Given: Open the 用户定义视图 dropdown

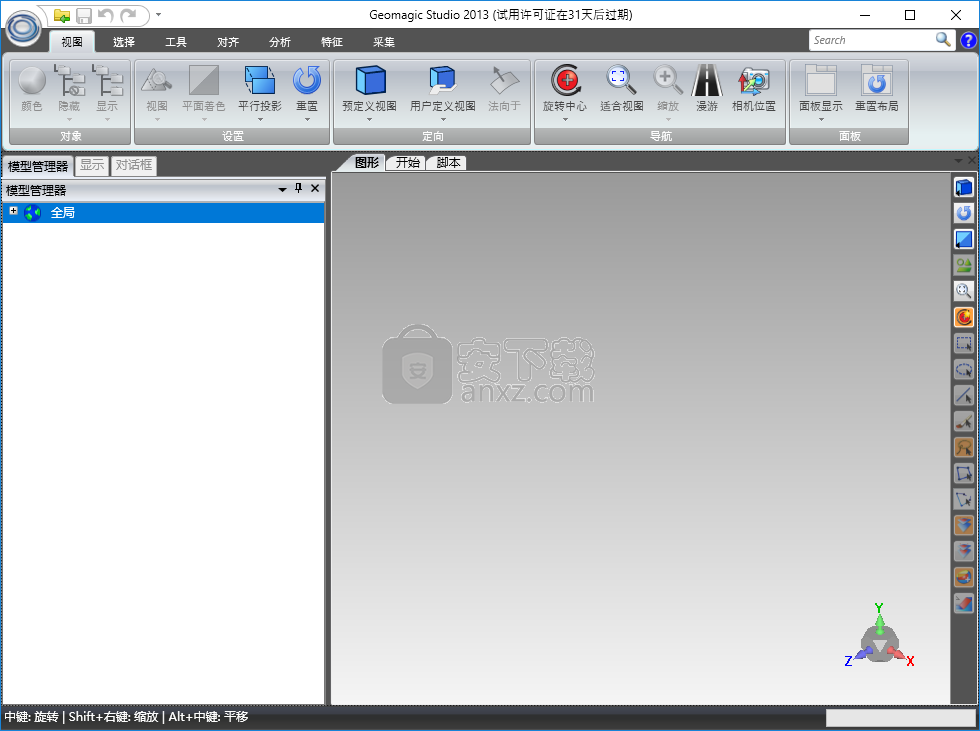Looking at the screenshot, I should pyautogui.click(x=443, y=119).
